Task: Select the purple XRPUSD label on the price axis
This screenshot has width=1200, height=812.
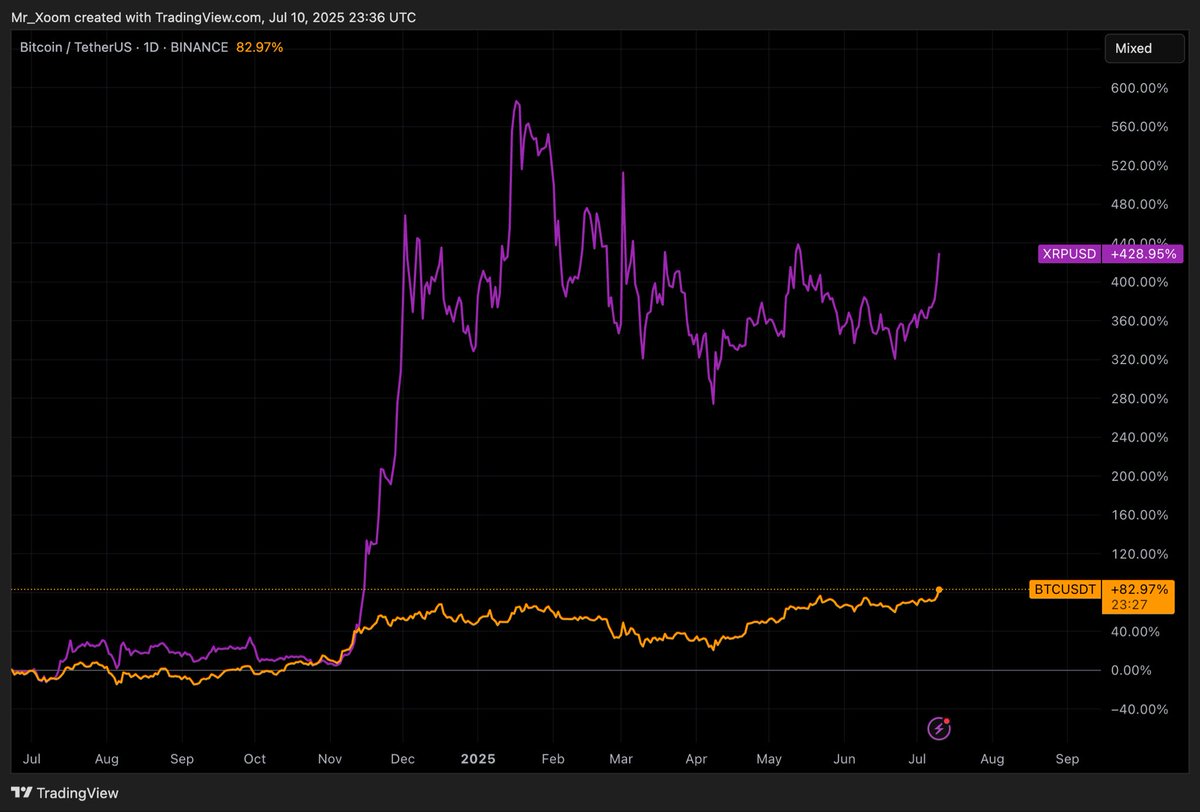Action: 1068,254
